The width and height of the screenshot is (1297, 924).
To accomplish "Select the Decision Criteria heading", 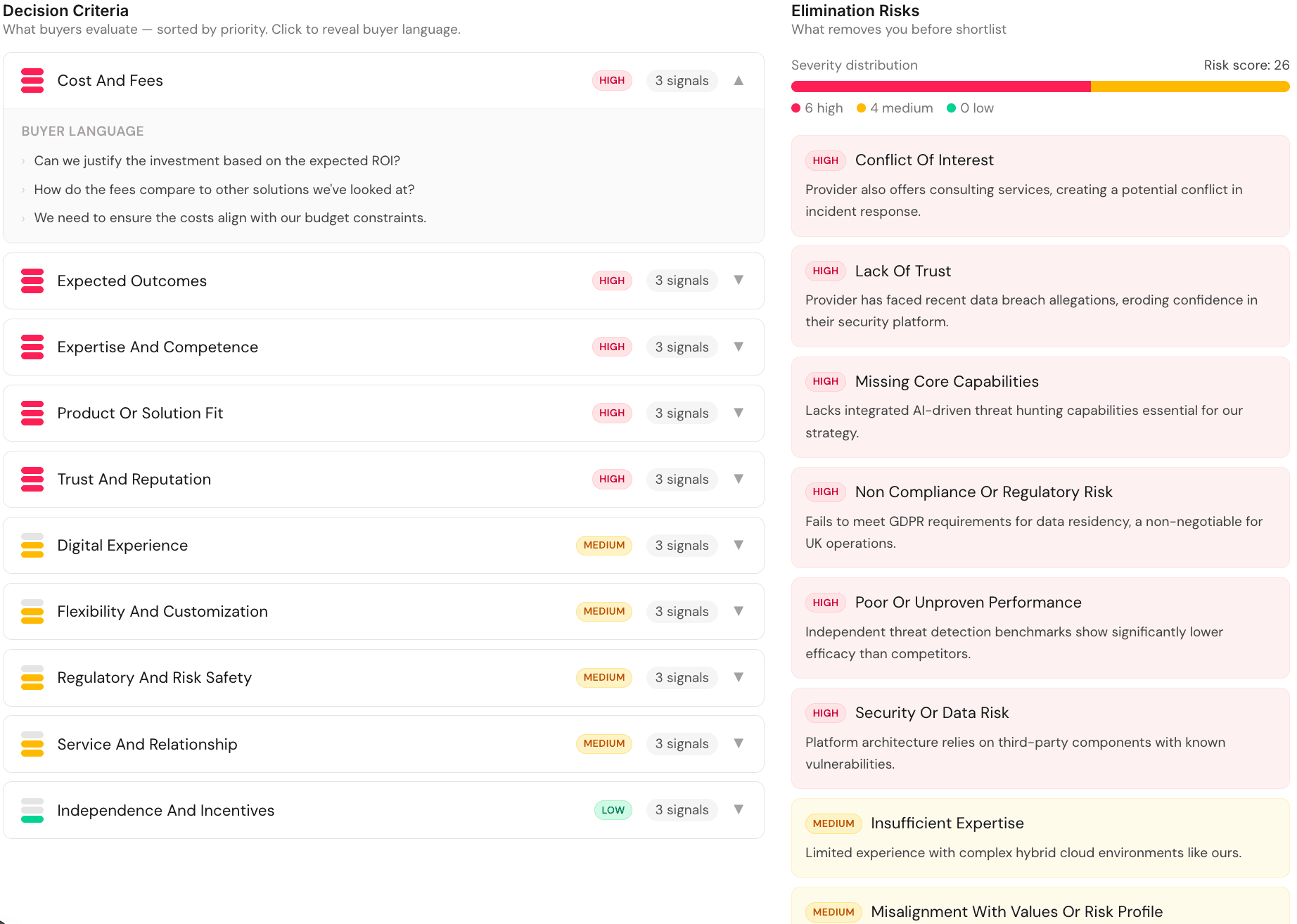I will pyautogui.click(x=65, y=11).
